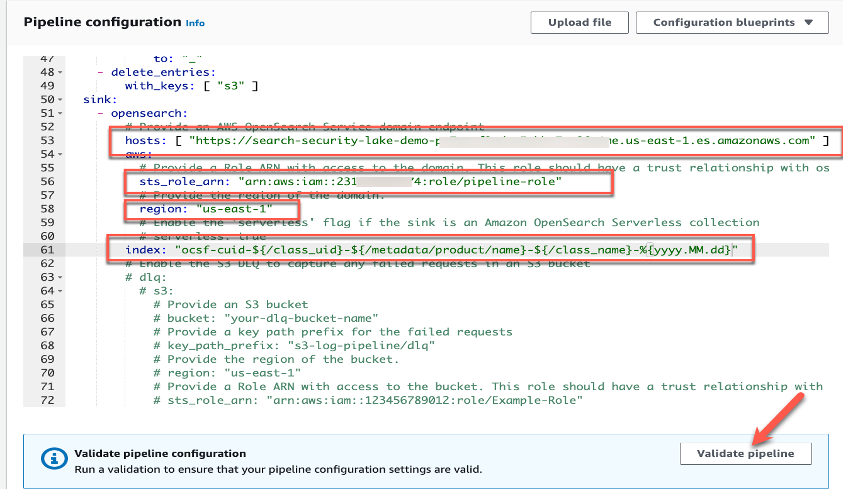The image size is (844, 490).
Task: Open the Info link beside Pipeline configuration
Action: click(x=195, y=23)
